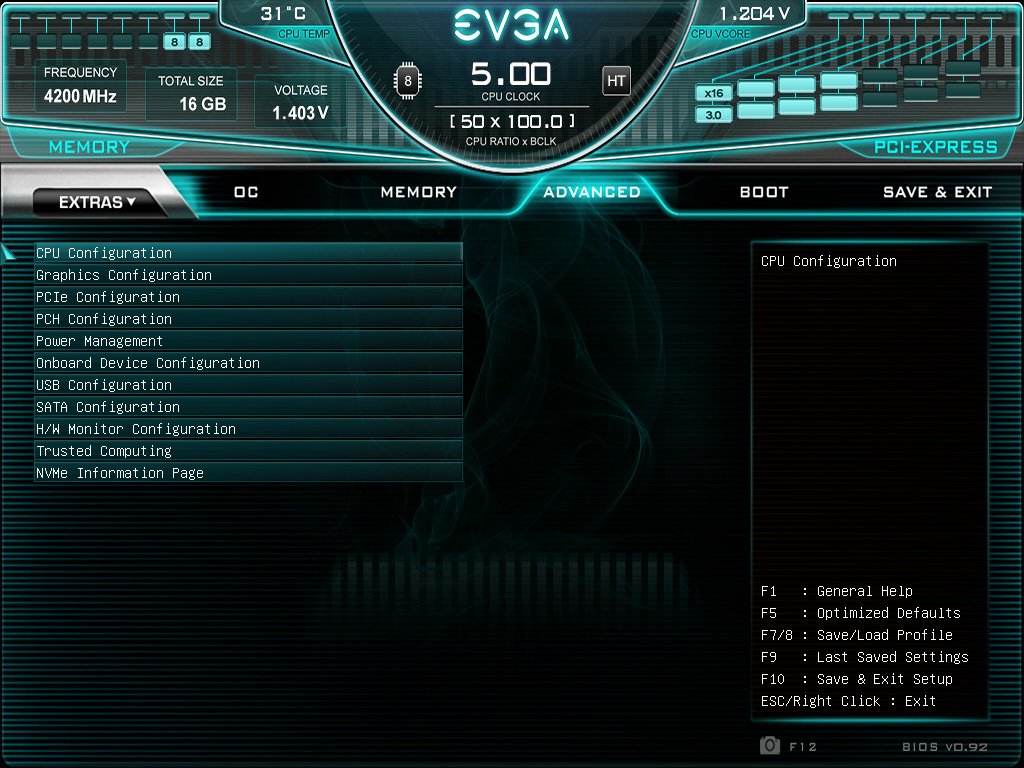Open the CPU Configuration submenu
The height and width of the screenshot is (768, 1024).
[248, 253]
